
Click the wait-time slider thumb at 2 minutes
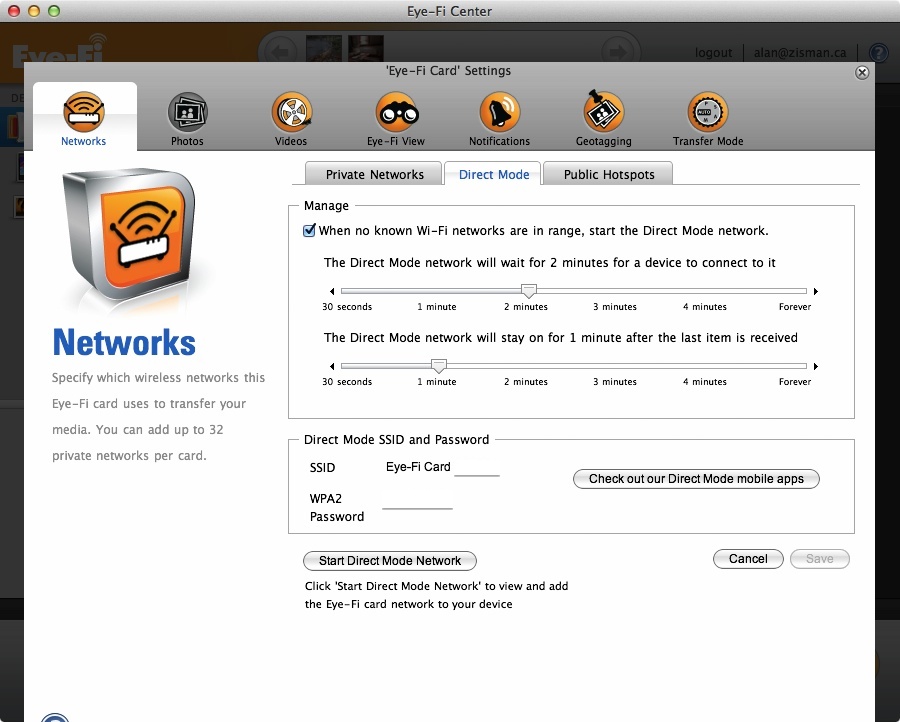[x=529, y=291]
